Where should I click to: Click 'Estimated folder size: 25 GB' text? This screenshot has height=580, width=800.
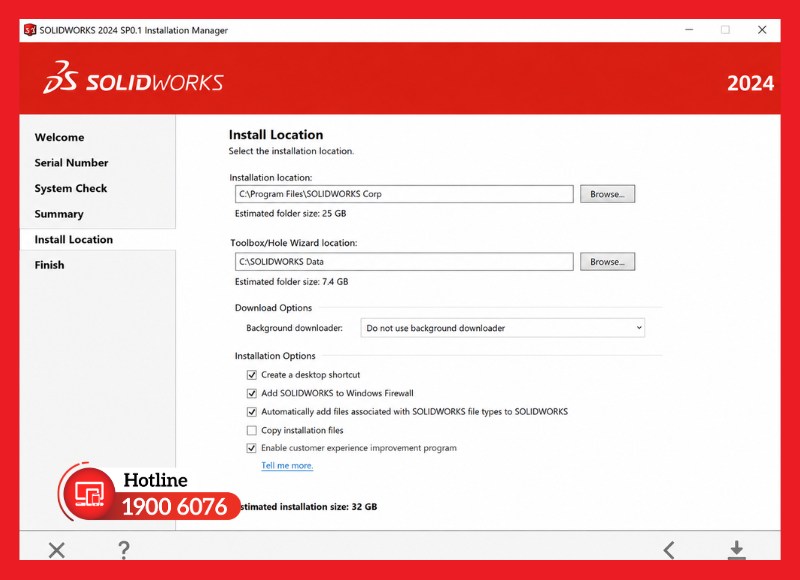290,213
